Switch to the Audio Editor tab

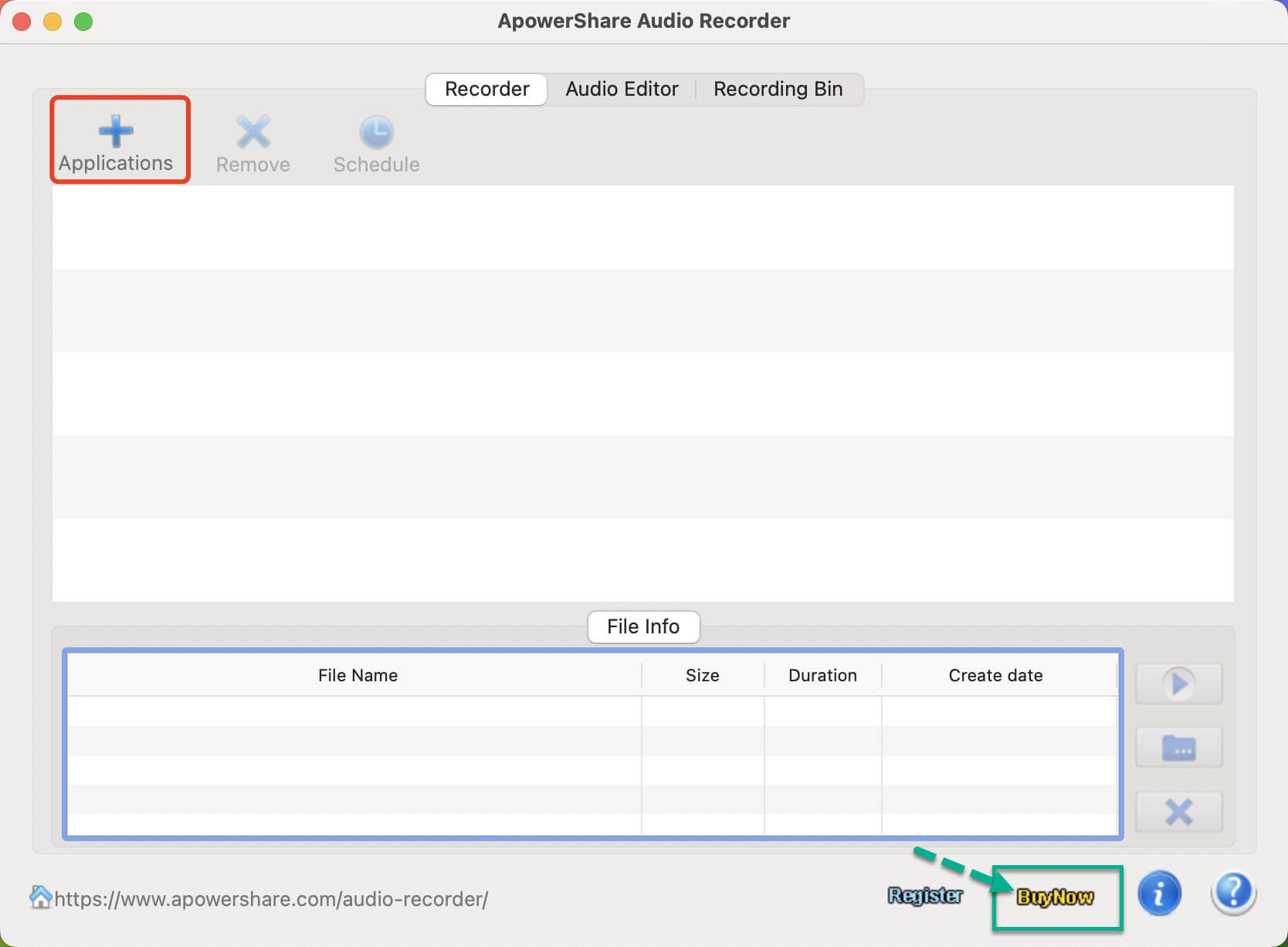tap(622, 89)
